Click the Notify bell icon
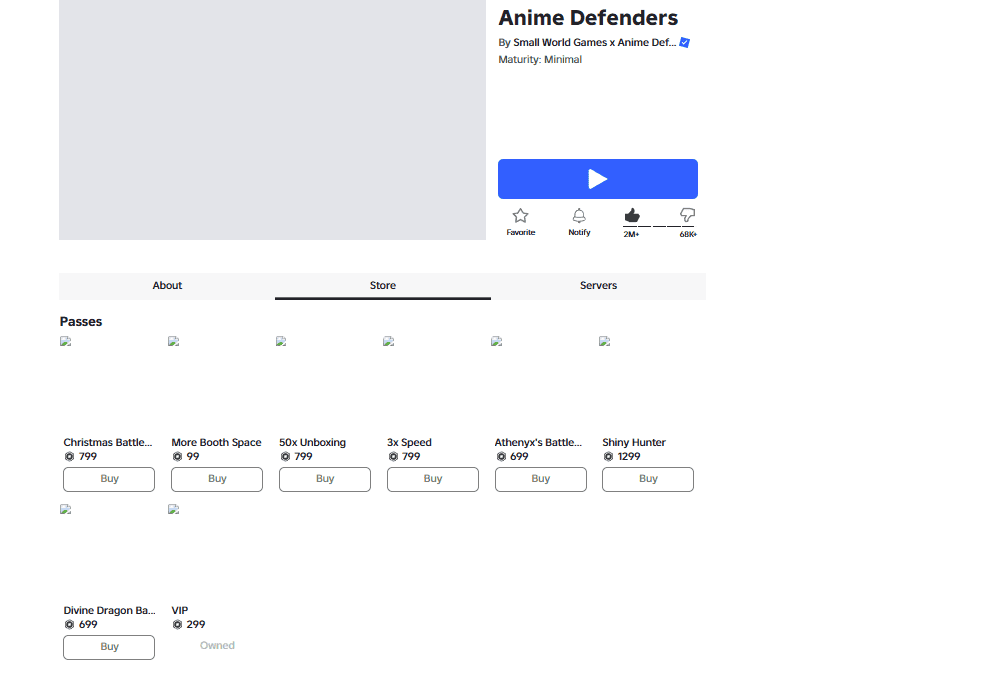The image size is (1000, 691). point(579,216)
